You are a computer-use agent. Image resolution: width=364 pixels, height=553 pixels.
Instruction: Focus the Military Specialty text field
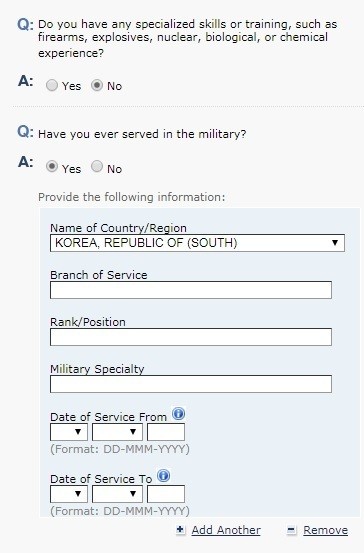click(x=191, y=384)
